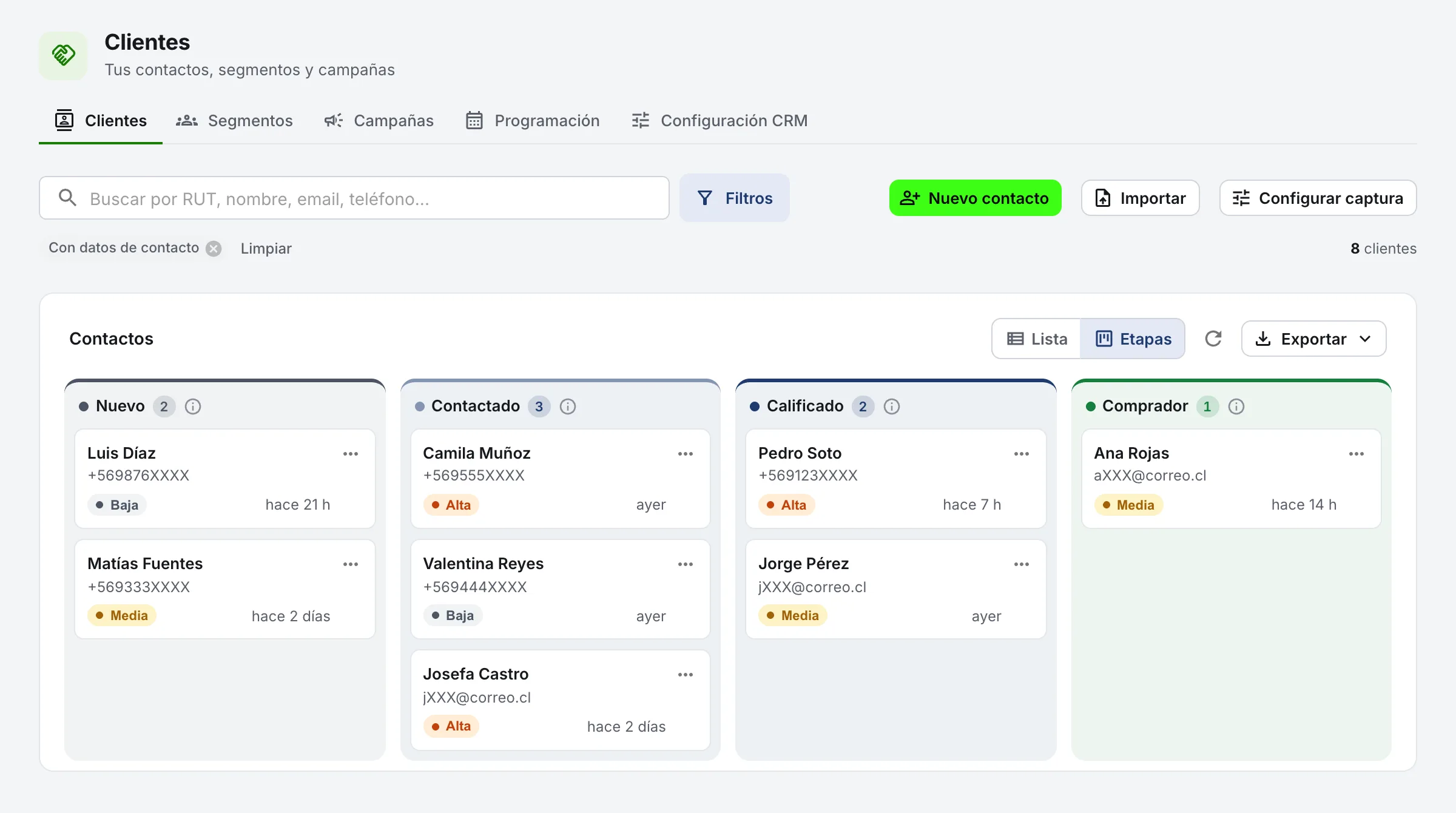Open the Ana Rojas contact card
Image resolution: width=1456 pixels, height=813 pixels.
pyautogui.click(x=1232, y=479)
